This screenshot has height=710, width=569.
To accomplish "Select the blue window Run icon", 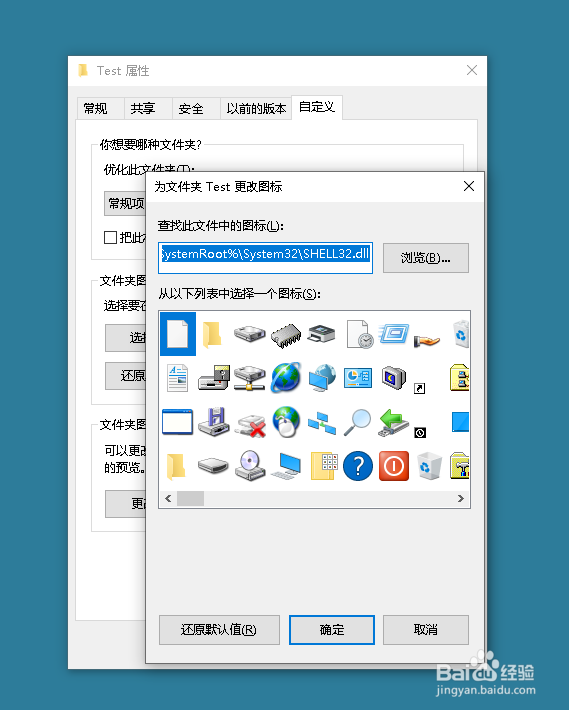I will coord(394,334).
